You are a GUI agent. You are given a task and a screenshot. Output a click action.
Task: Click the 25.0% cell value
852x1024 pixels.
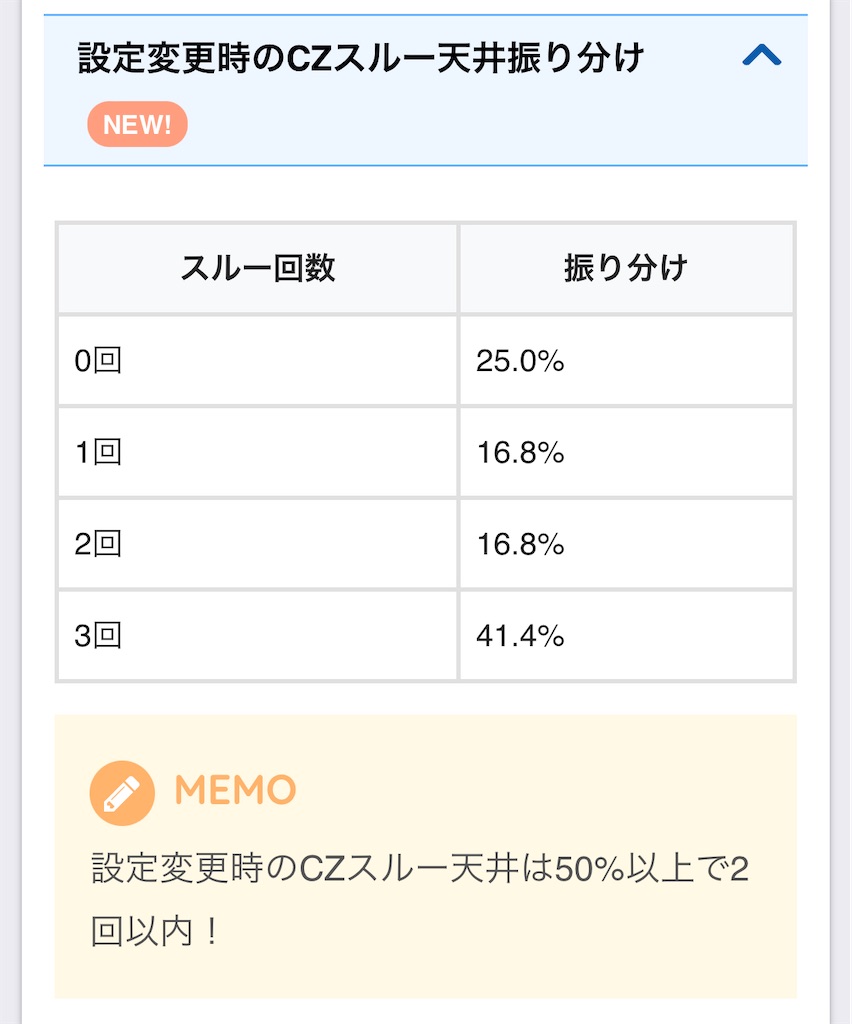(x=520, y=360)
